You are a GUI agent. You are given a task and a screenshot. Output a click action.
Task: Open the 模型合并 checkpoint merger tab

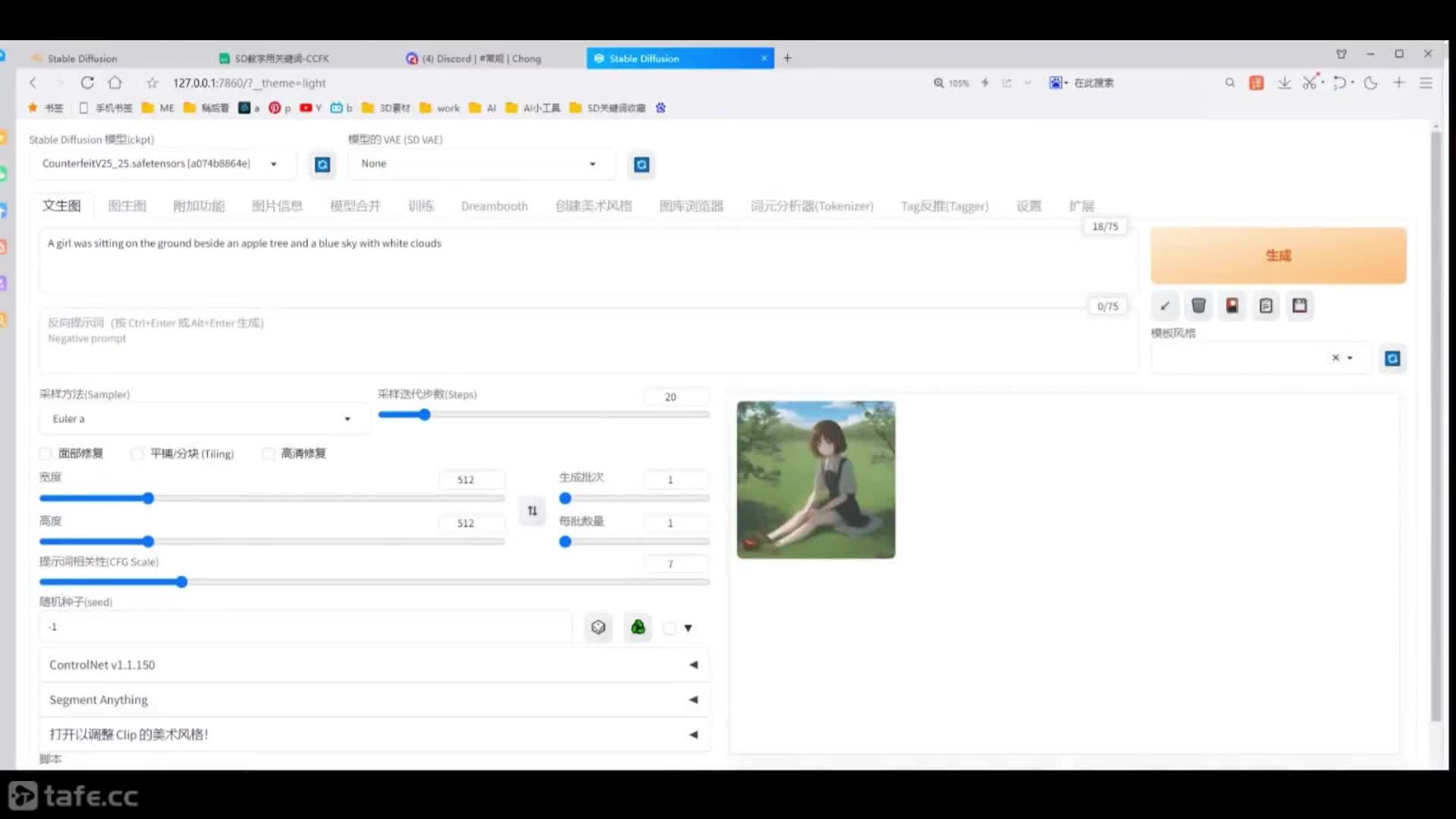tap(355, 206)
